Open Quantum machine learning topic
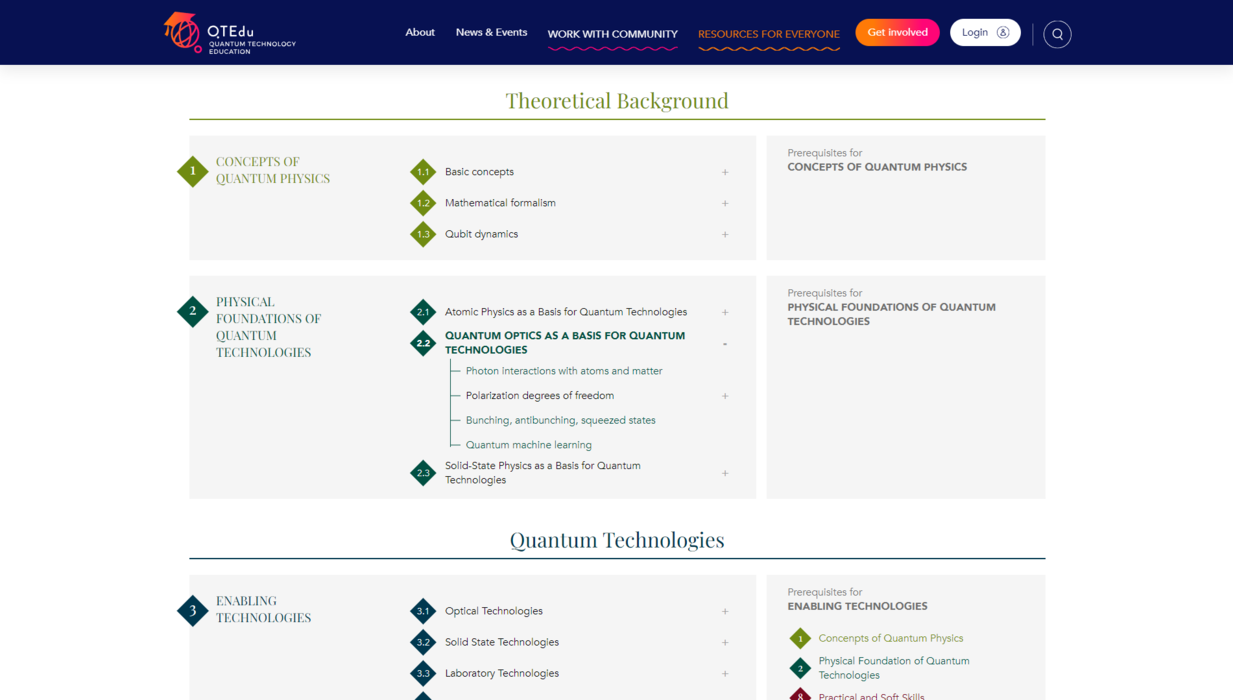This screenshot has height=700, width=1233. 528,445
